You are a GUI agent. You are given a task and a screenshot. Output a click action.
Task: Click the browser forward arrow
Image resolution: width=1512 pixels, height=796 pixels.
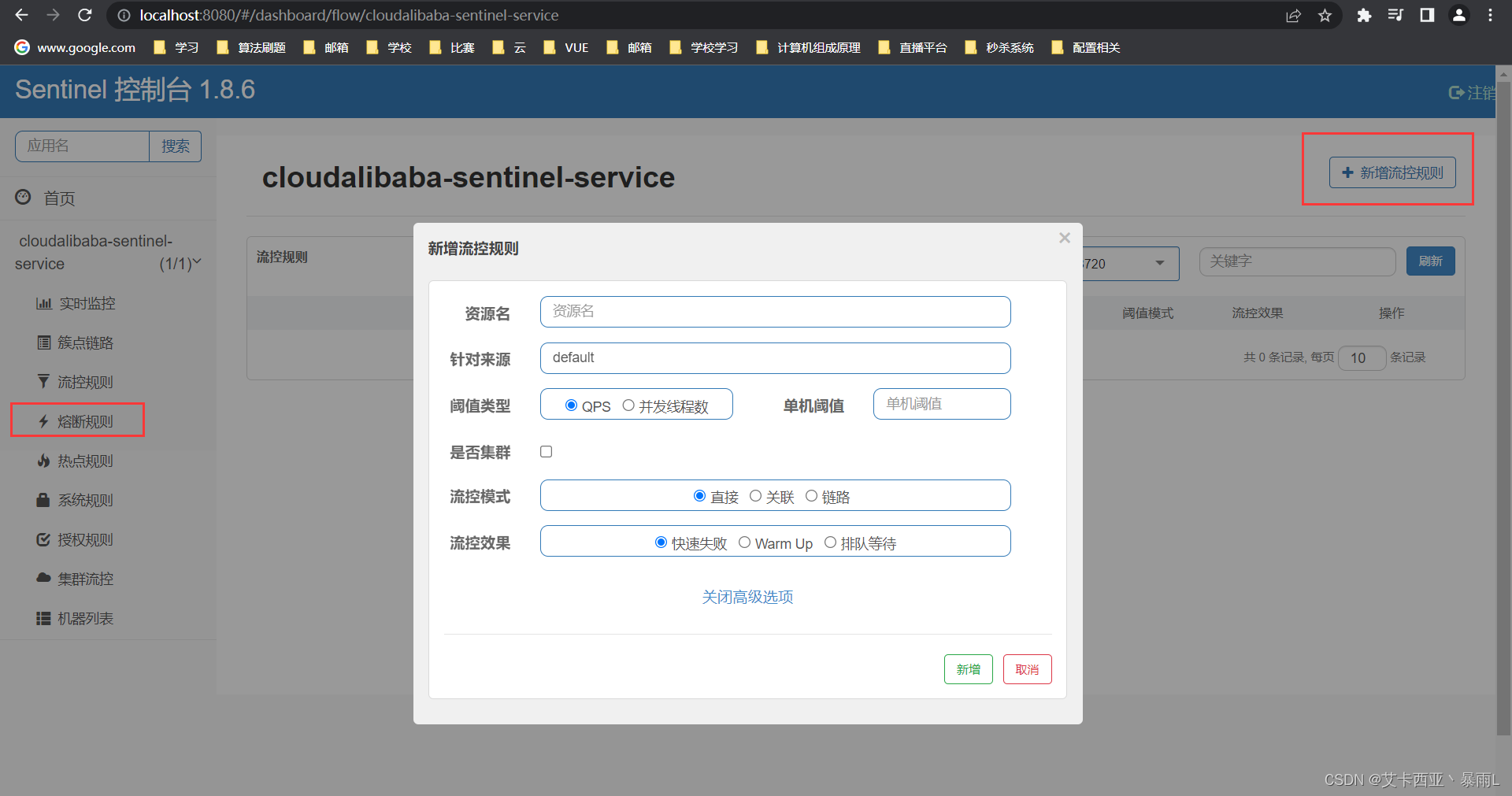tap(53, 15)
